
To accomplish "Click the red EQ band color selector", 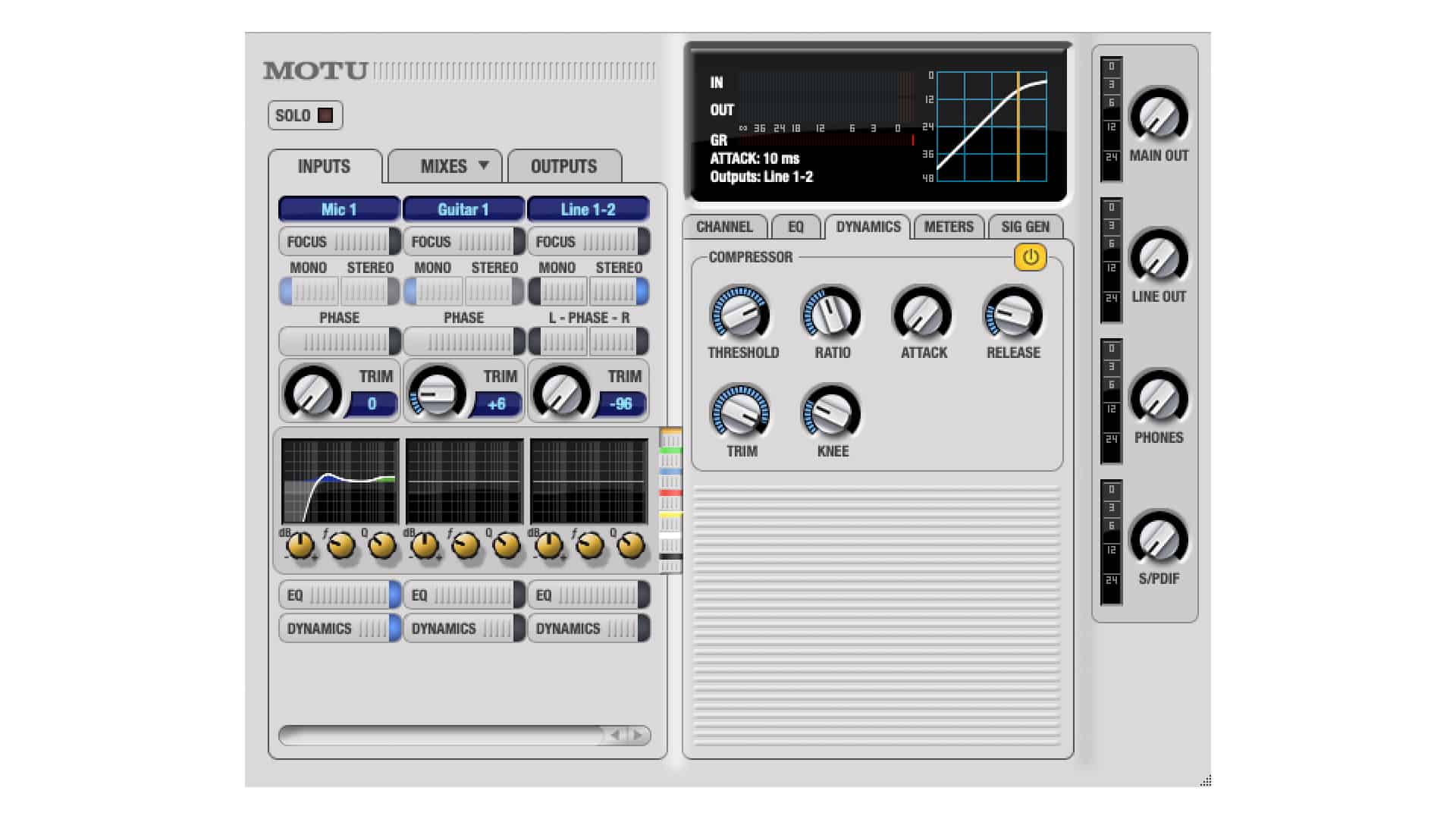I will [x=670, y=494].
